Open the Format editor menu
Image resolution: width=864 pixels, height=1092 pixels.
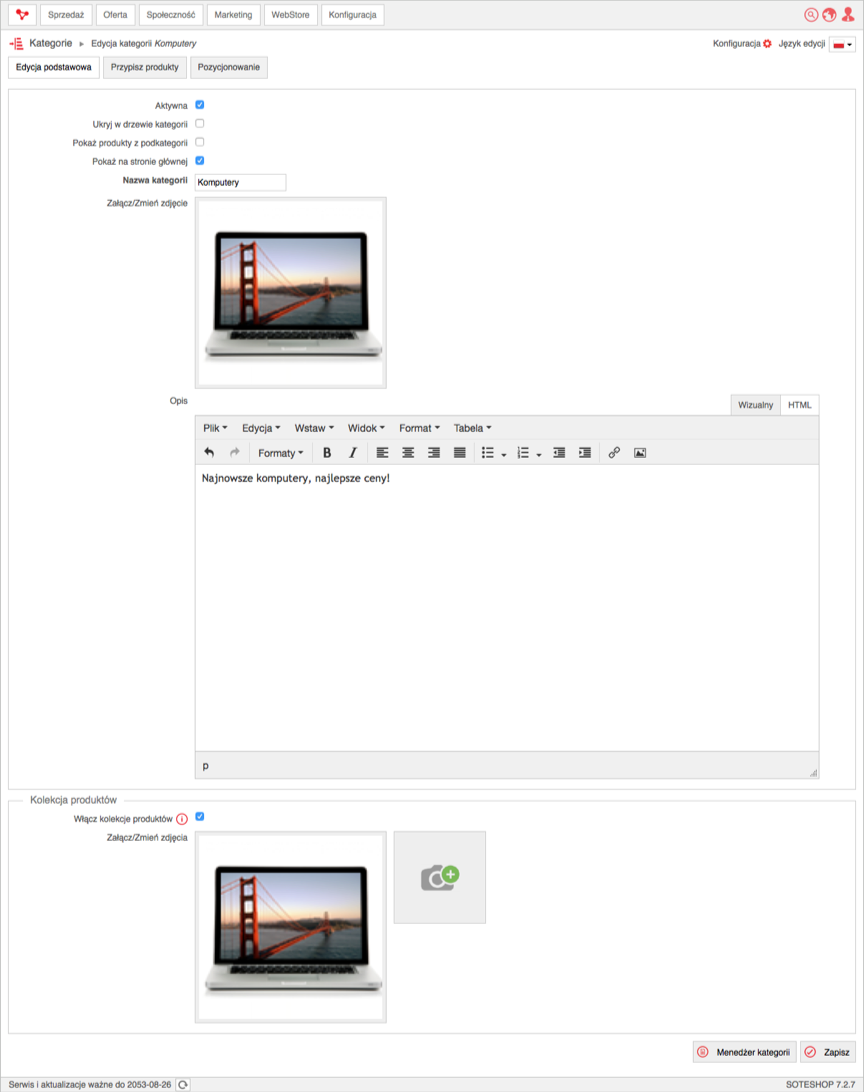419,428
